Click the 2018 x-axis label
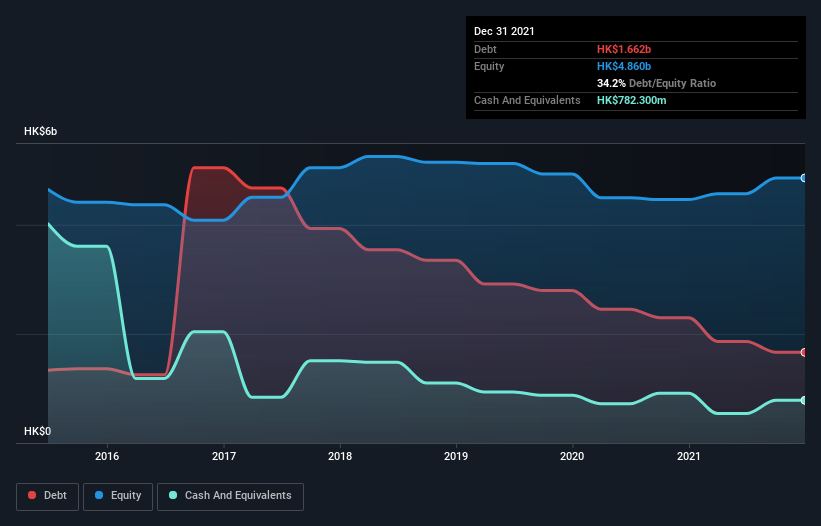This screenshot has height=526, width=821. pyautogui.click(x=340, y=456)
